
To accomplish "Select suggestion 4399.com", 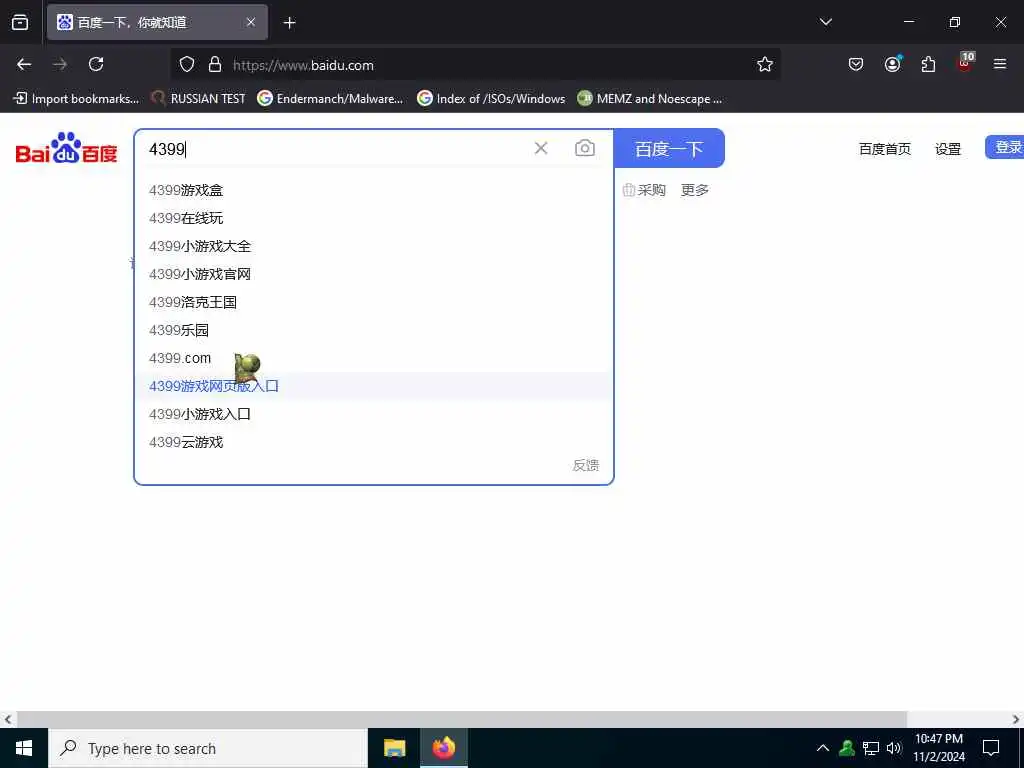I will pos(374,358).
